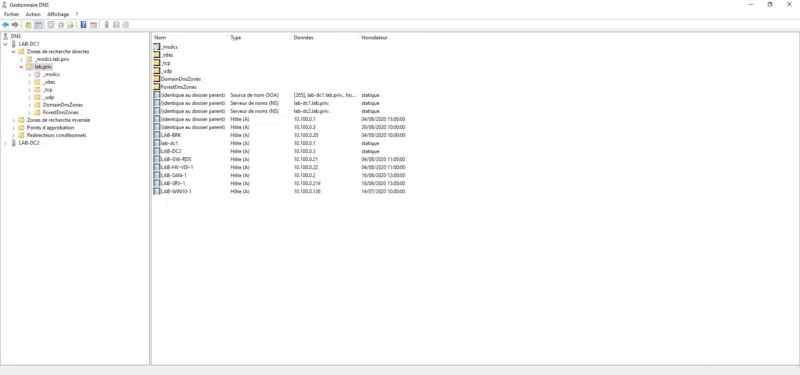
Task: Click the new server toolbar icon
Action: point(106,24)
